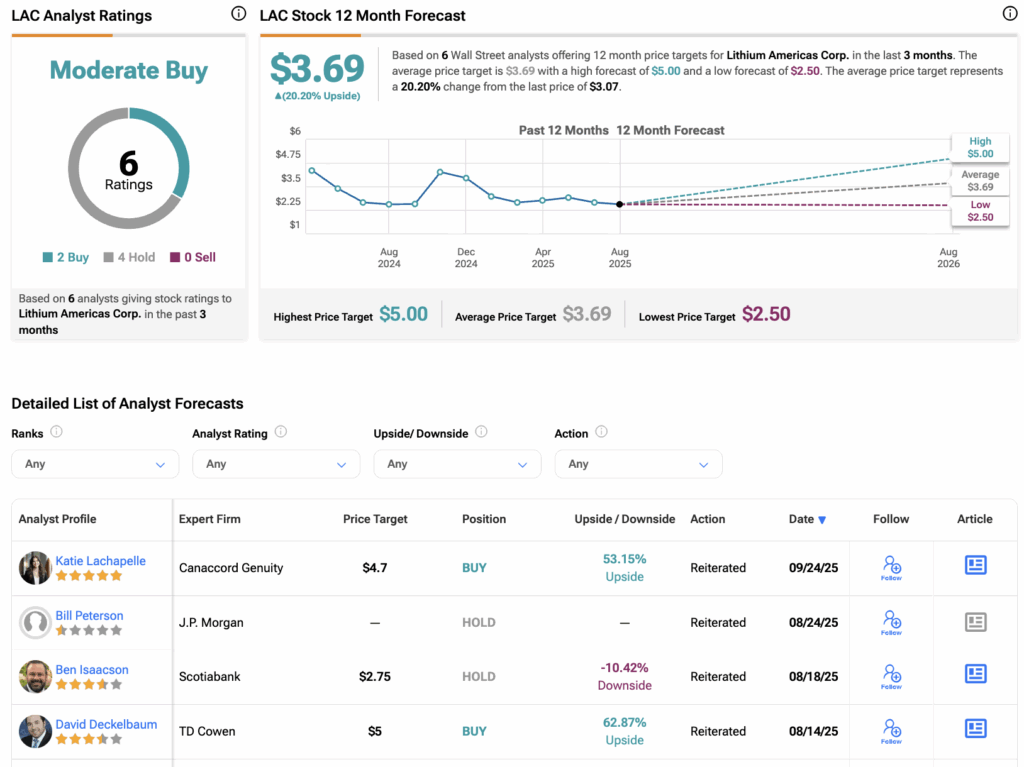This screenshot has width=1024, height=767.
Task: Follow analyst Ben Isaacson
Action: coord(891,677)
